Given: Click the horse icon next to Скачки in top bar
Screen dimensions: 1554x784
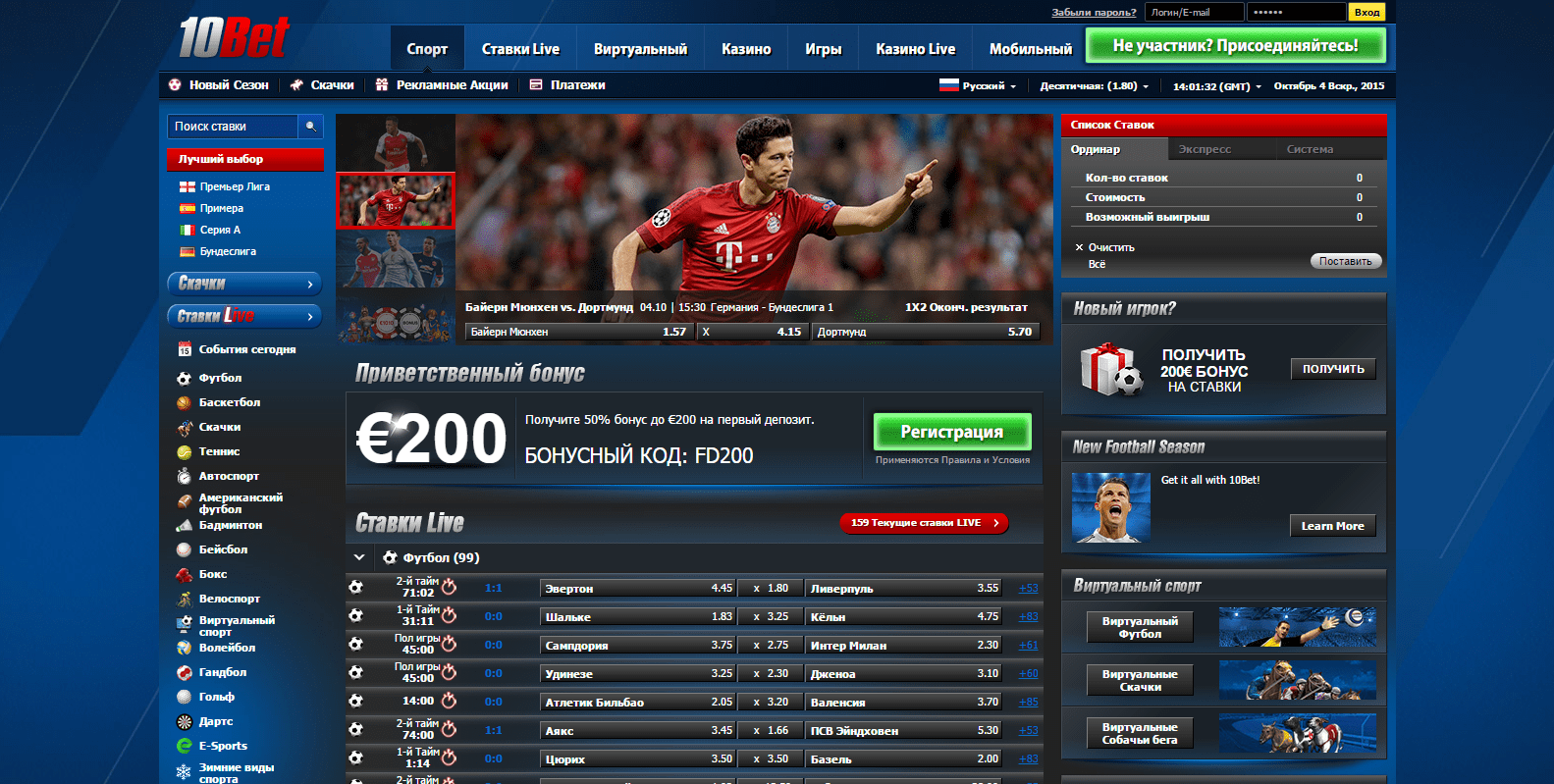Looking at the screenshot, I should (296, 84).
